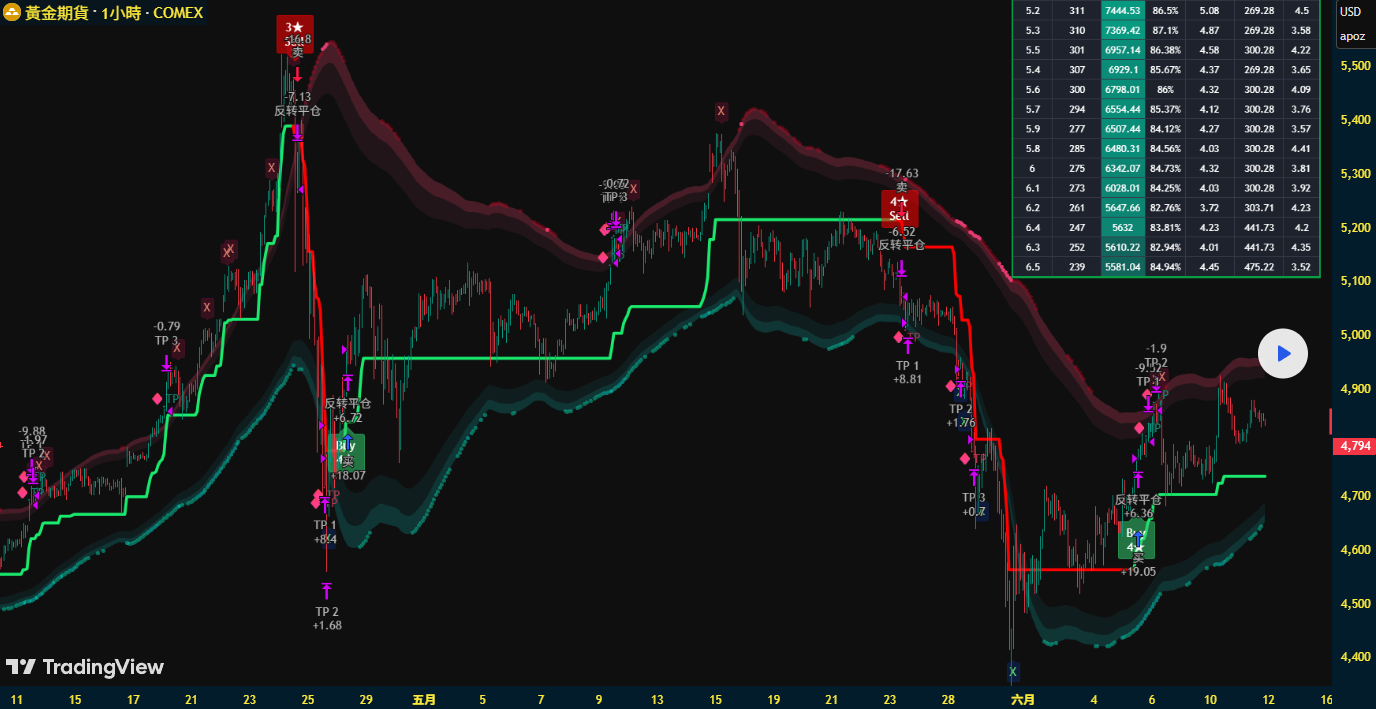The image size is (1376, 709).
Task: Select the -17.63 value above 4★ Sell
Action: [902, 173]
